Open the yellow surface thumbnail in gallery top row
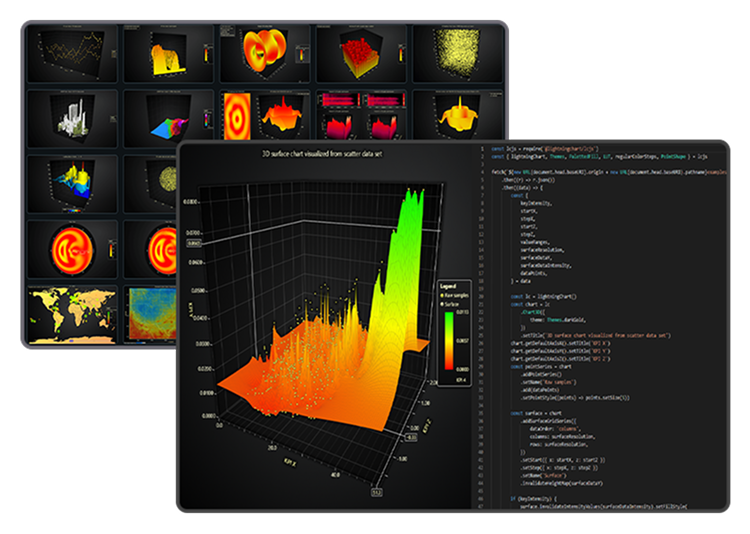 click(168, 54)
